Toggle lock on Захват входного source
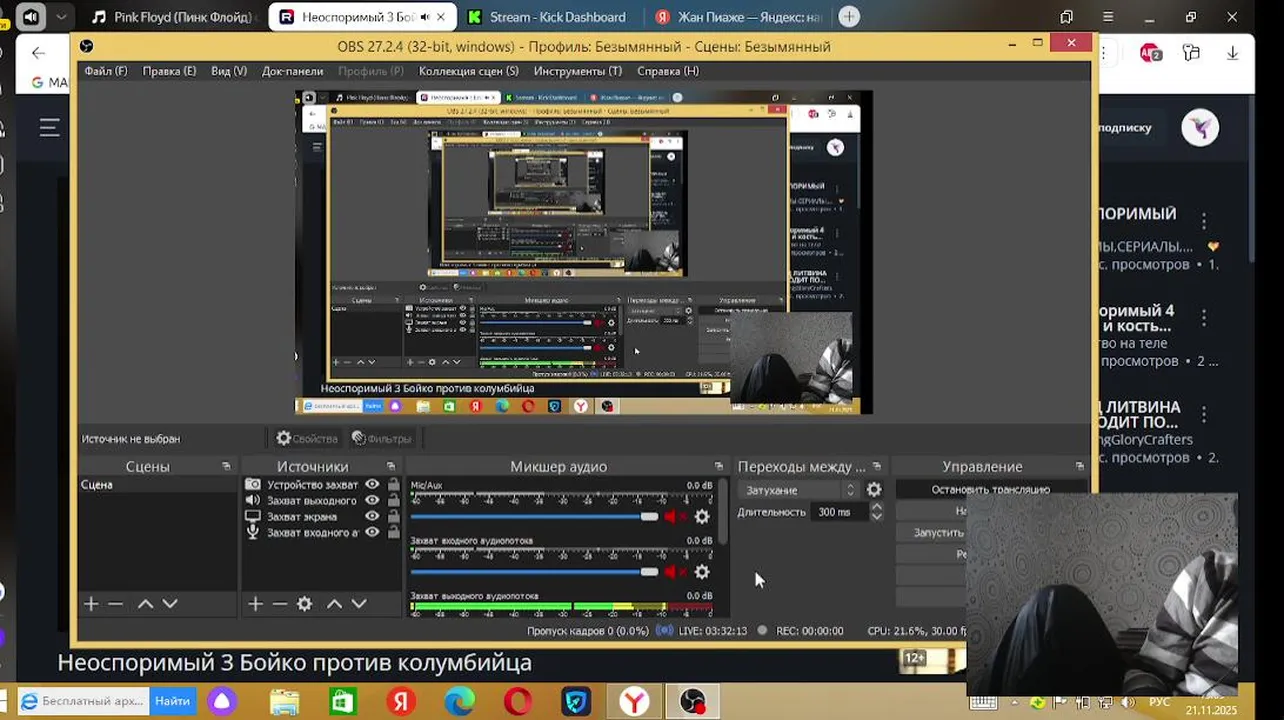1284x720 pixels. coord(393,532)
